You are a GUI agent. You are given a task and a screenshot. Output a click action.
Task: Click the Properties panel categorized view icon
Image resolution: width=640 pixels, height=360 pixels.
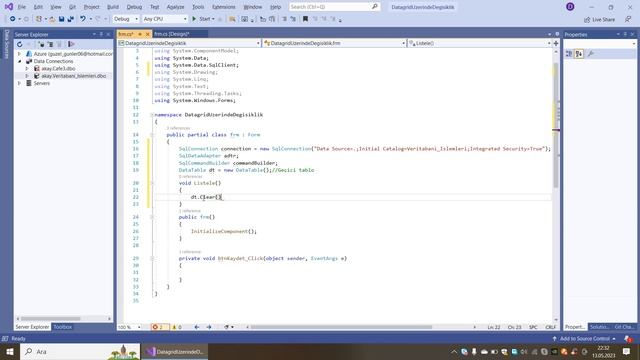569,54
